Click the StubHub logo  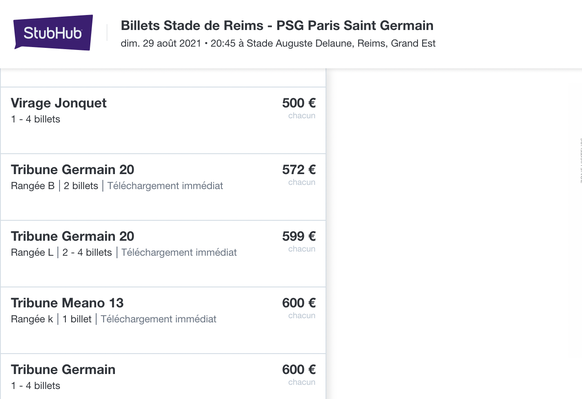pyautogui.click(x=53, y=32)
